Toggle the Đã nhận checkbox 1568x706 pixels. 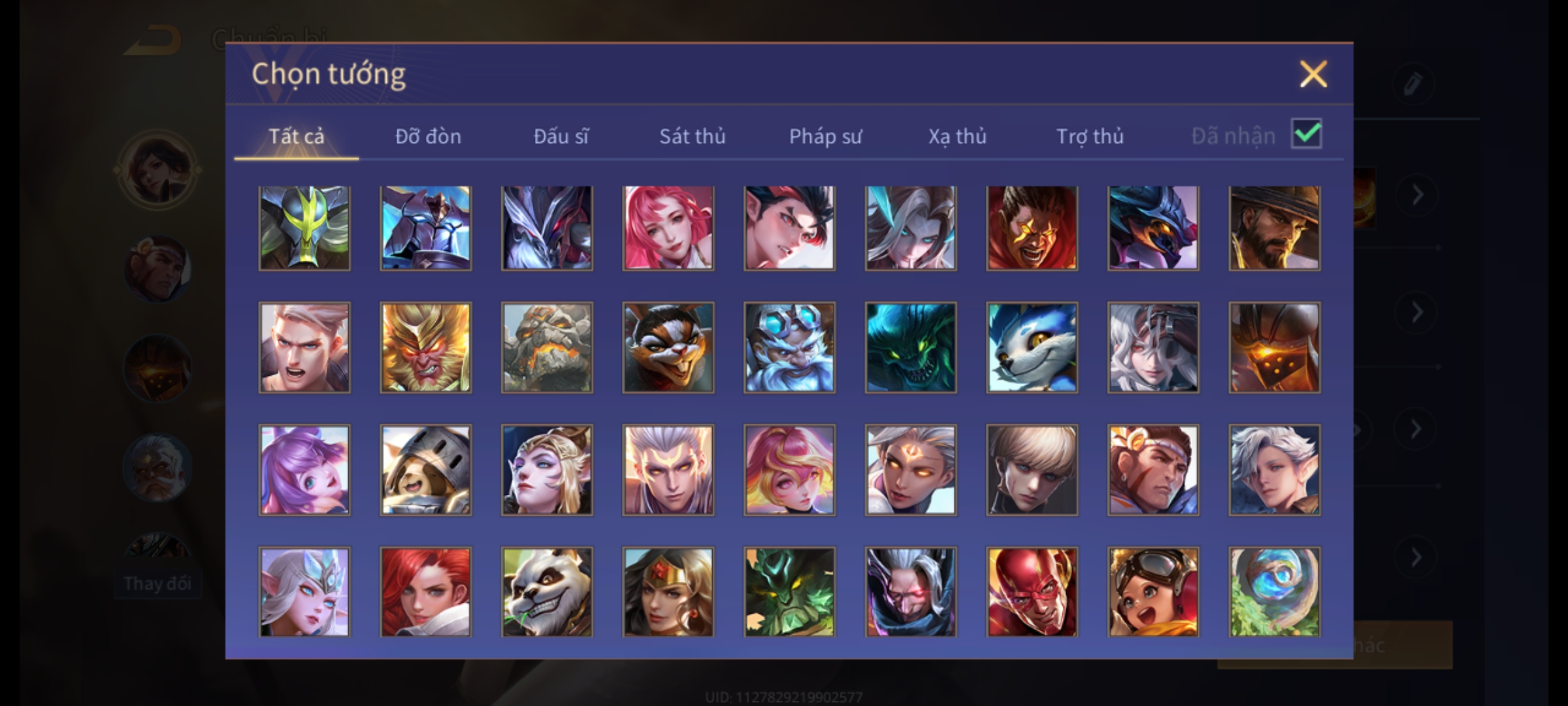(1306, 134)
